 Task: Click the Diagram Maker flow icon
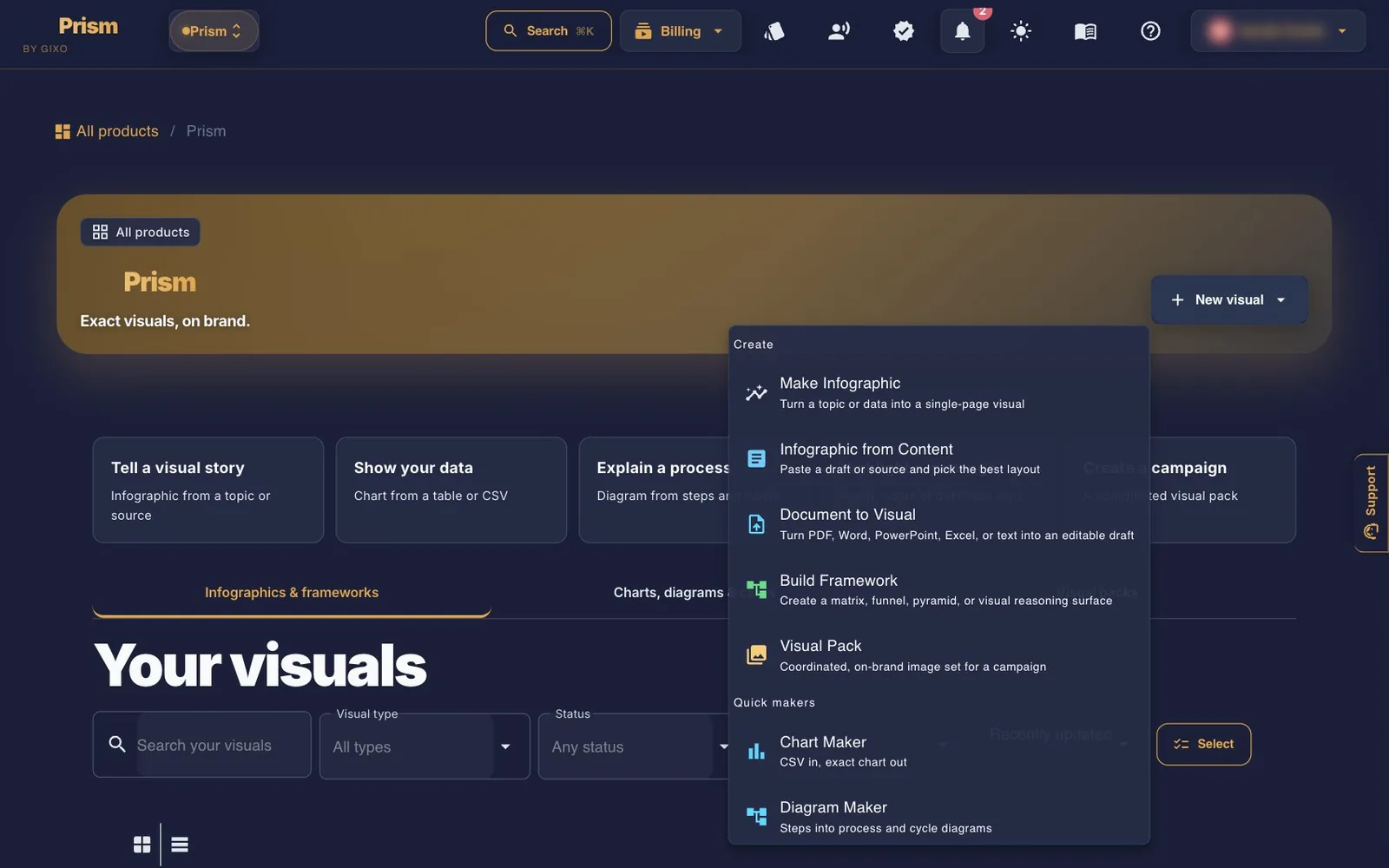(x=756, y=817)
